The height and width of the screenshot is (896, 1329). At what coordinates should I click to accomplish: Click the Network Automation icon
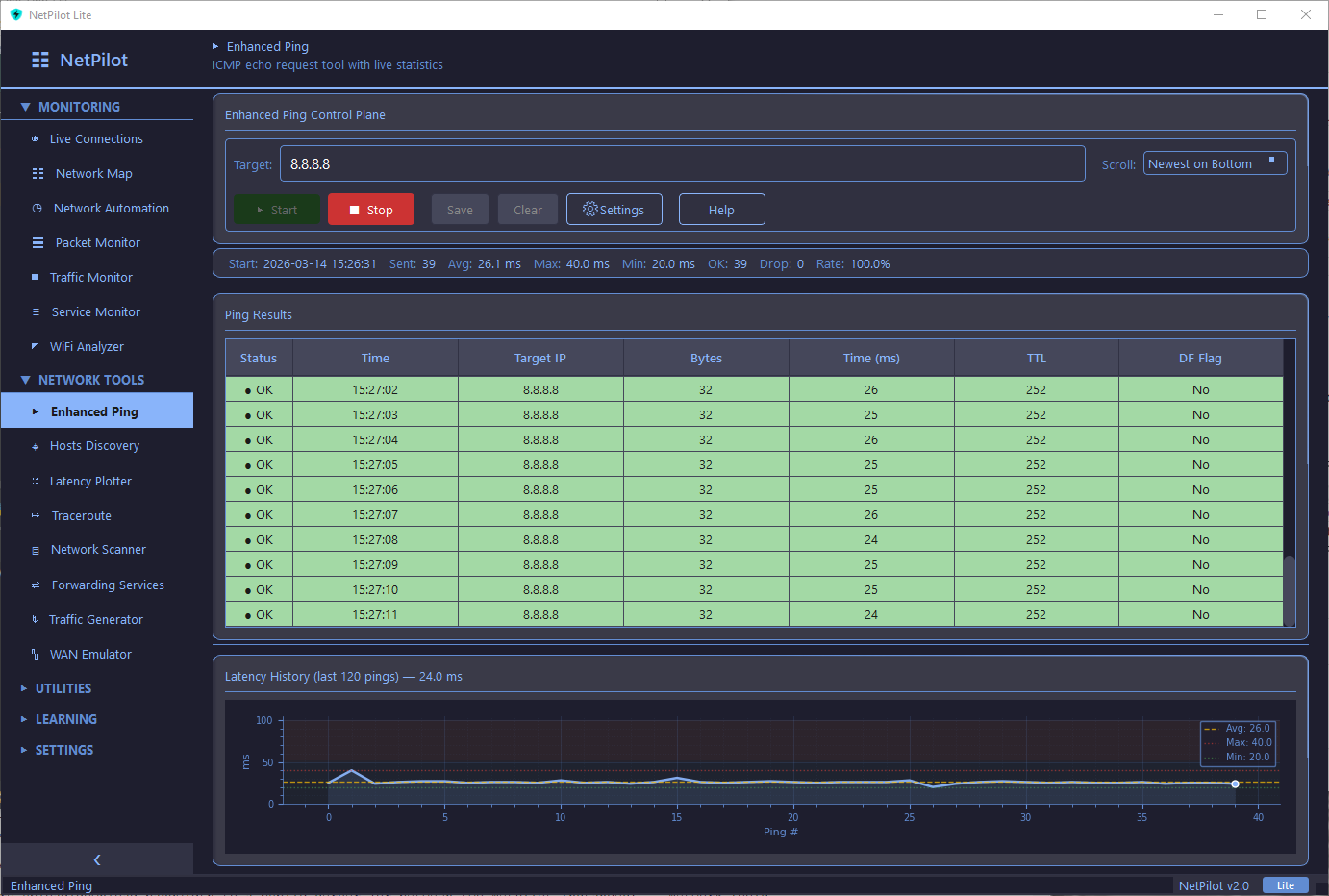38,209
